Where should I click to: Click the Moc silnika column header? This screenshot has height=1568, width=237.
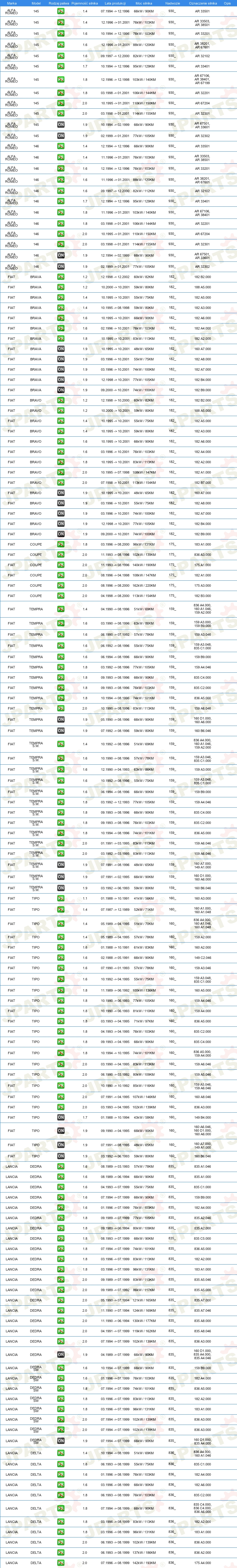[144, 3]
